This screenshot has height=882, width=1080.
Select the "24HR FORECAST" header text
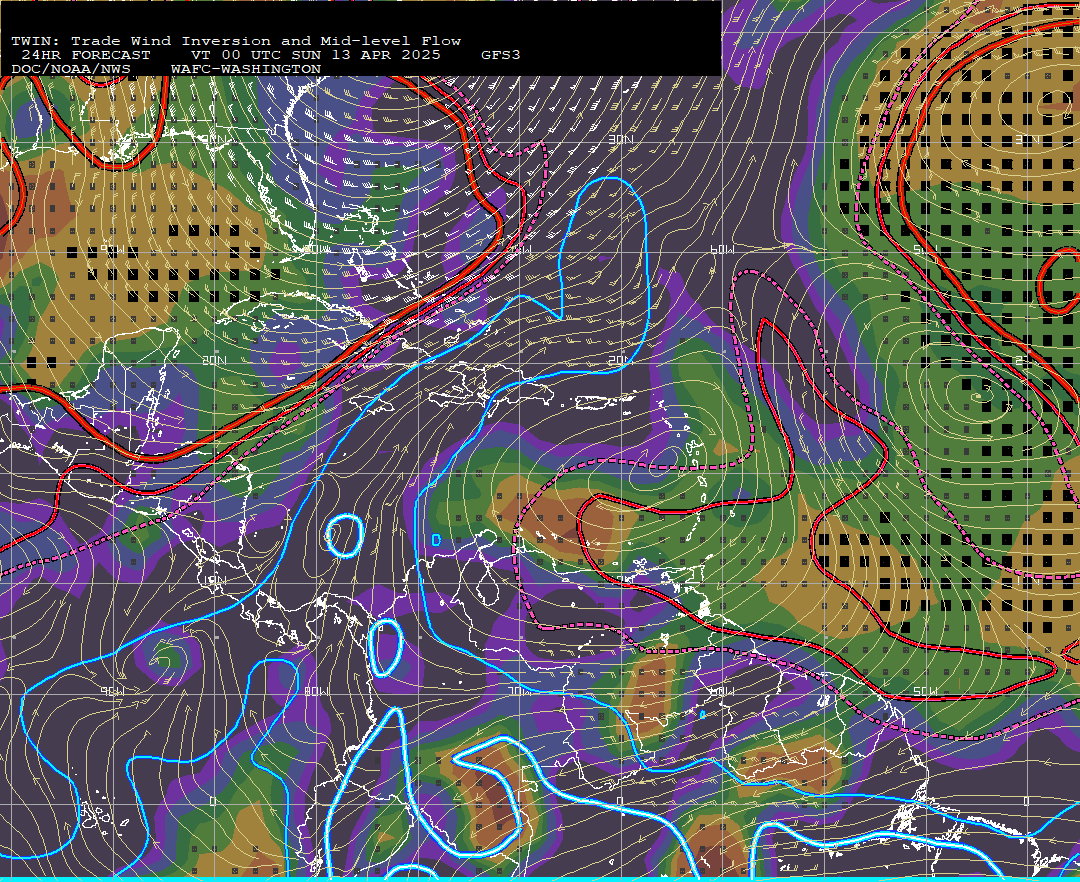tap(85, 55)
